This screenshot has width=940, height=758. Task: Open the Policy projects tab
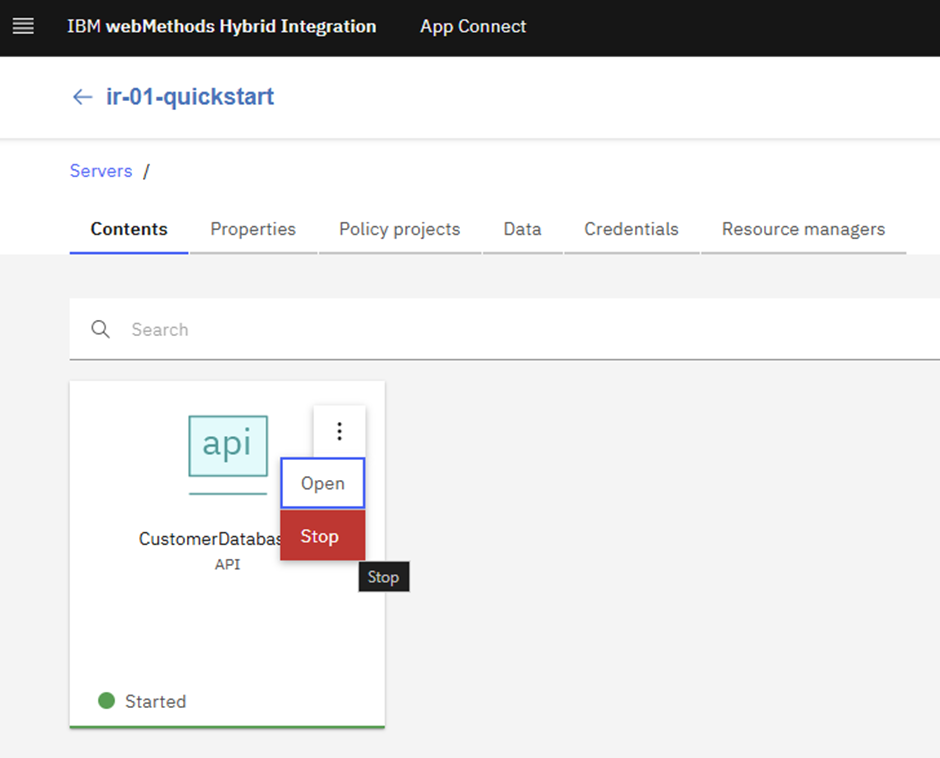click(400, 229)
